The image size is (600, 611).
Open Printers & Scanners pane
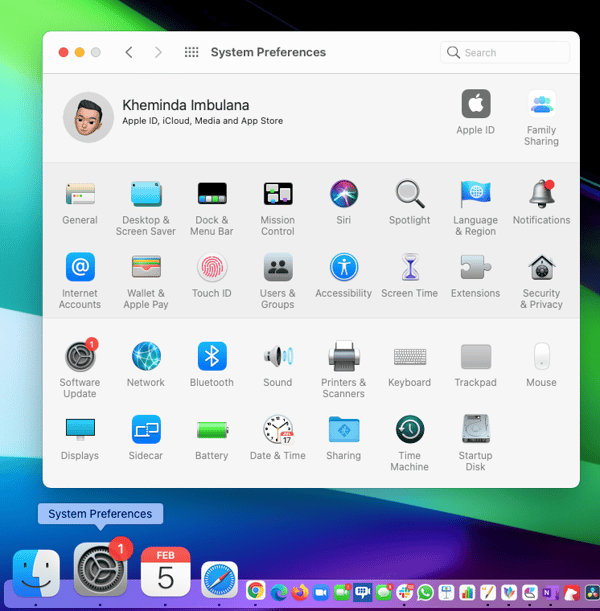pos(344,369)
